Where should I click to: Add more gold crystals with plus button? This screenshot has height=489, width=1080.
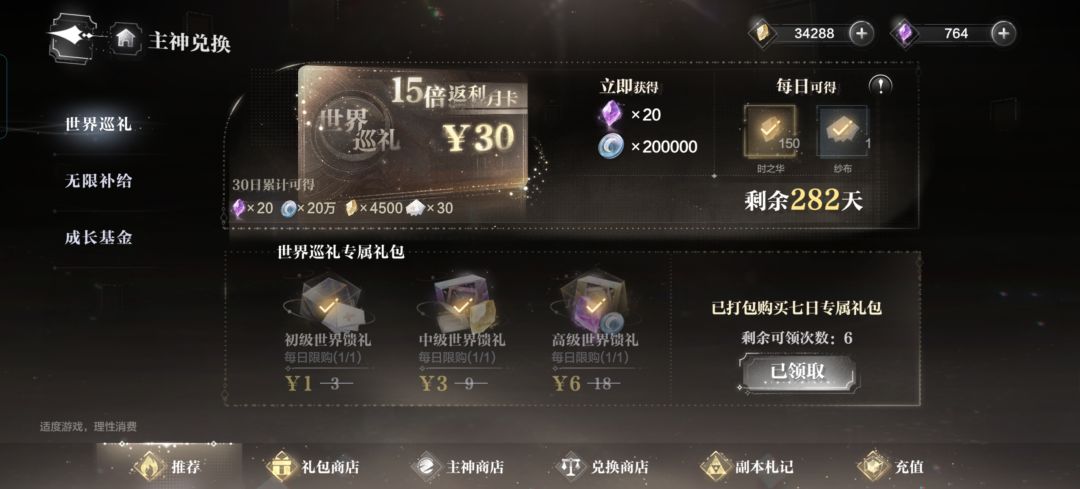point(861,32)
